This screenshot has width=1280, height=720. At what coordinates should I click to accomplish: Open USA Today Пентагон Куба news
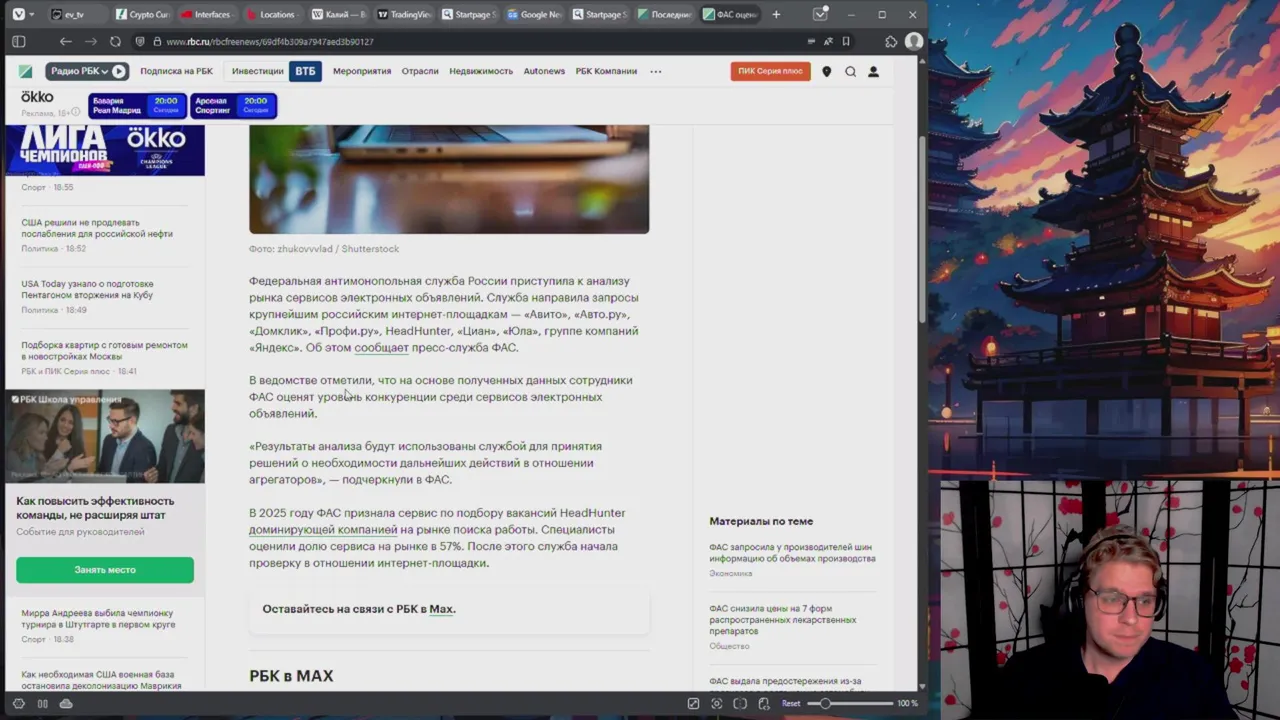point(87,289)
